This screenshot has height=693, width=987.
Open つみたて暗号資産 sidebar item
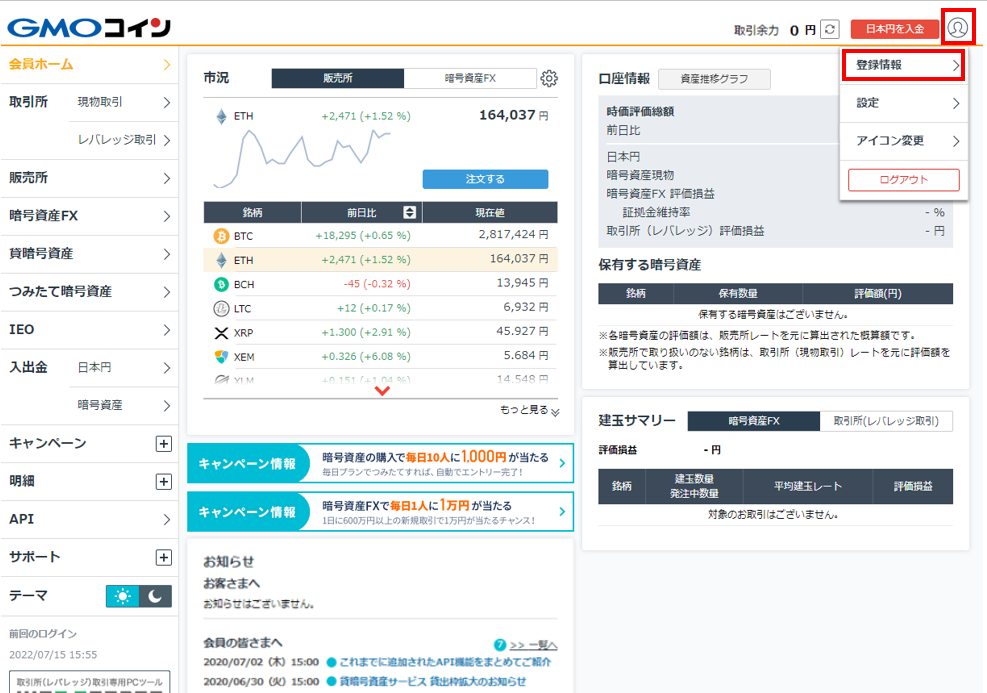tap(89, 291)
